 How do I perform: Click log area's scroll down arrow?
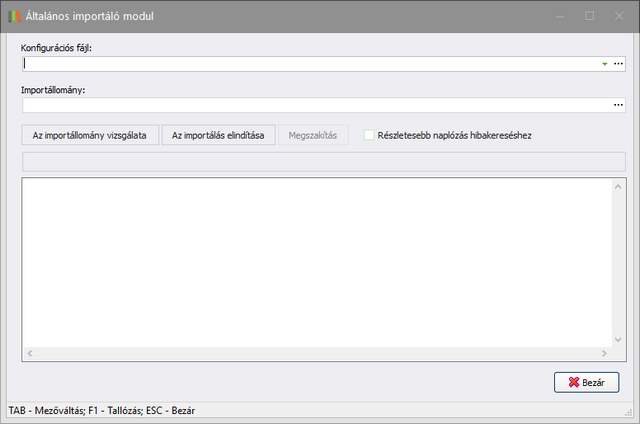(x=618, y=340)
